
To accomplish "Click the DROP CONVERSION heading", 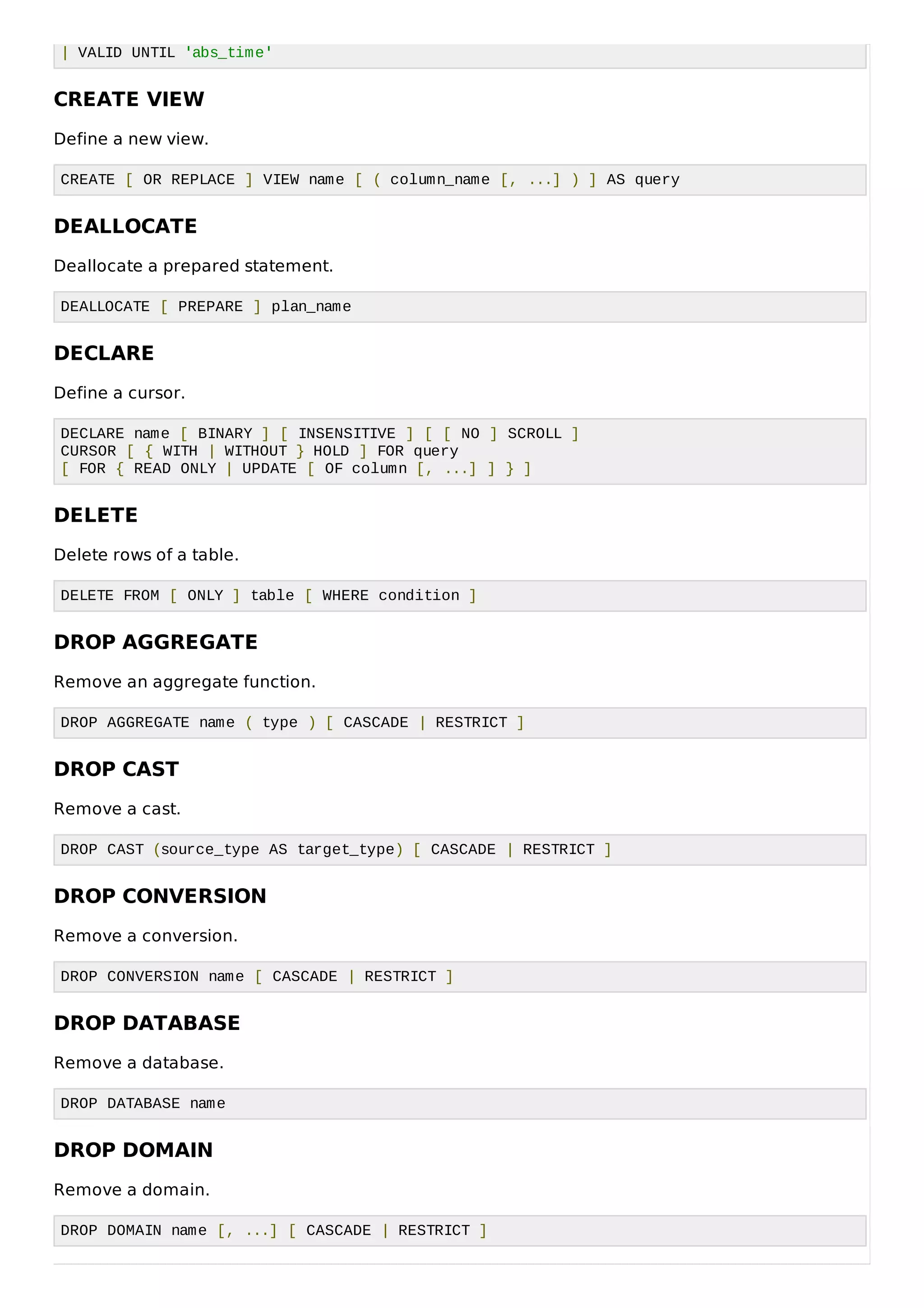I will point(160,896).
